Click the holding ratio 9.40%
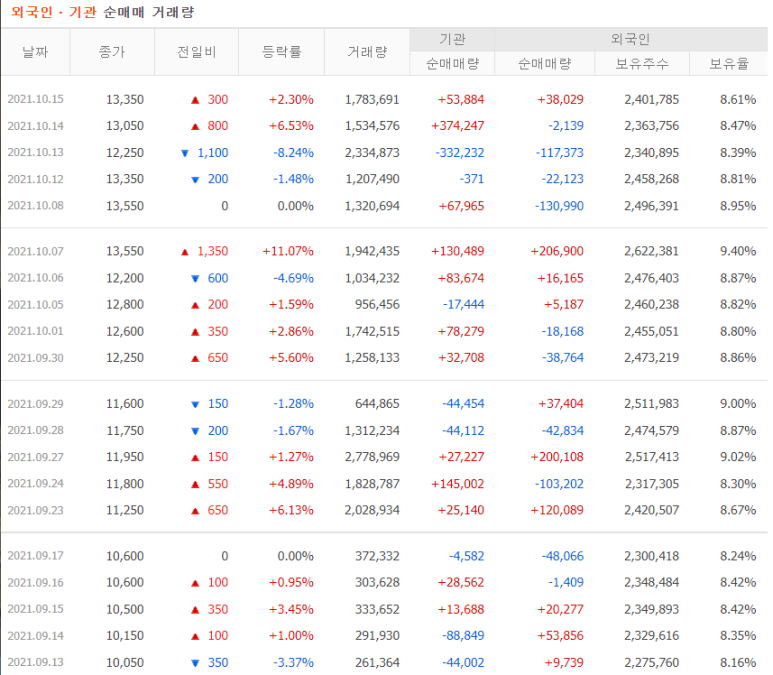 [738, 251]
